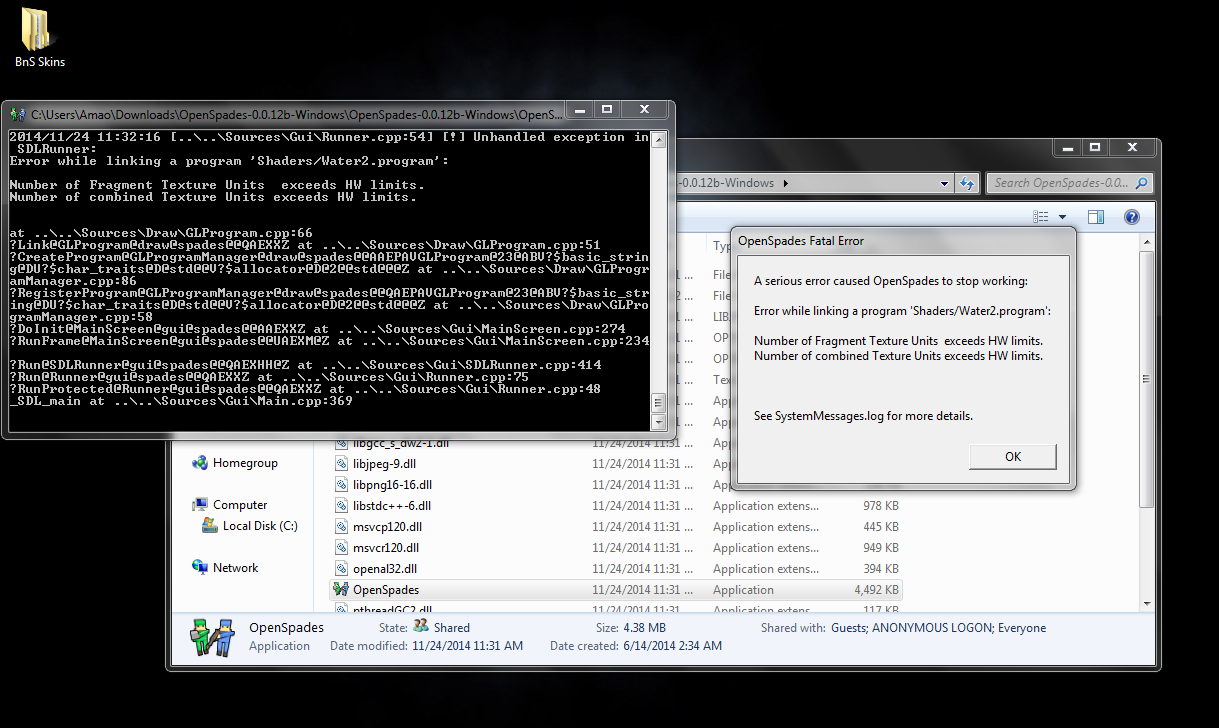
Task: Click the Shared state icon in details pane
Action: [422, 626]
